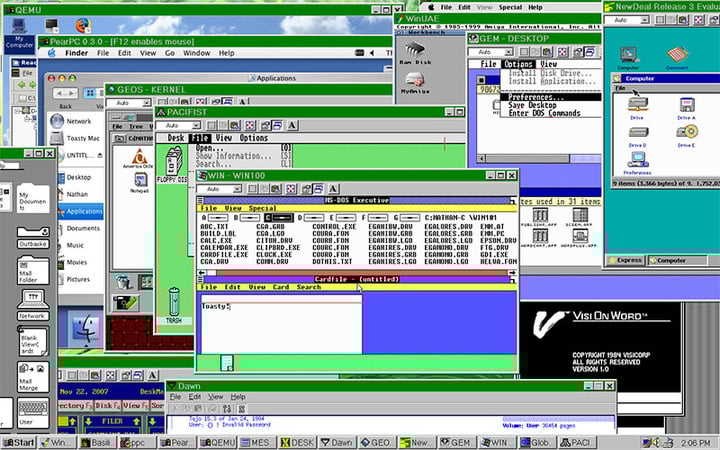720x450 pixels.
Task: Open Drive A in NewDeal Computer window
Action: [686, 107]
